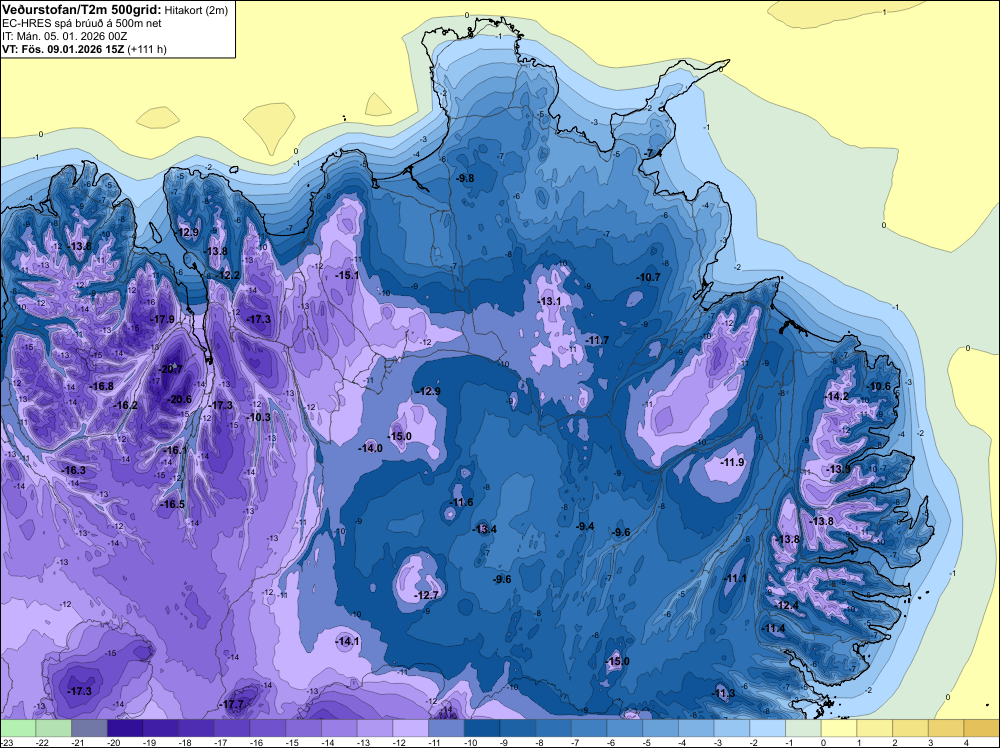Click the -16.3 temperature reading

click(x=73, y=471)
